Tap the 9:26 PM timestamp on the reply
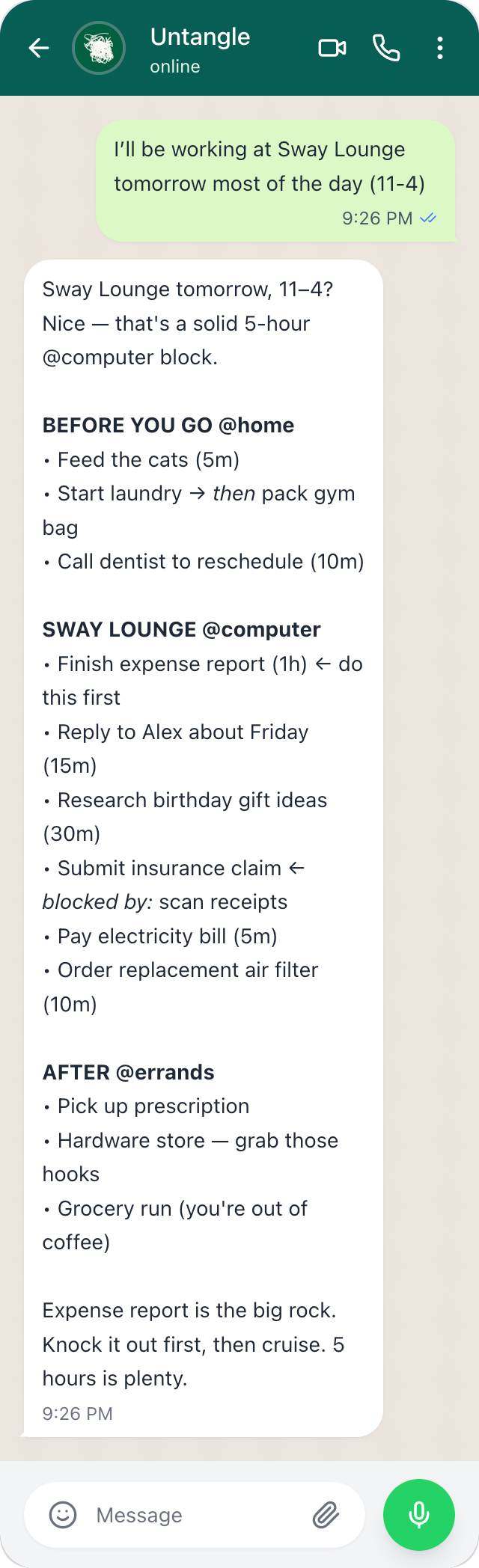 click(x=77, y=1413)
